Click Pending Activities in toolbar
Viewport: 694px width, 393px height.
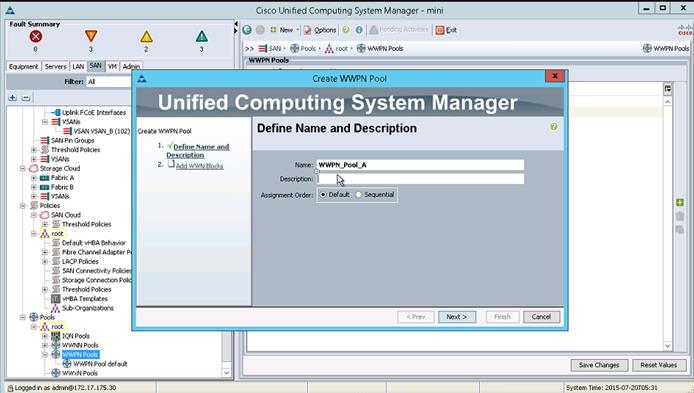399,30
